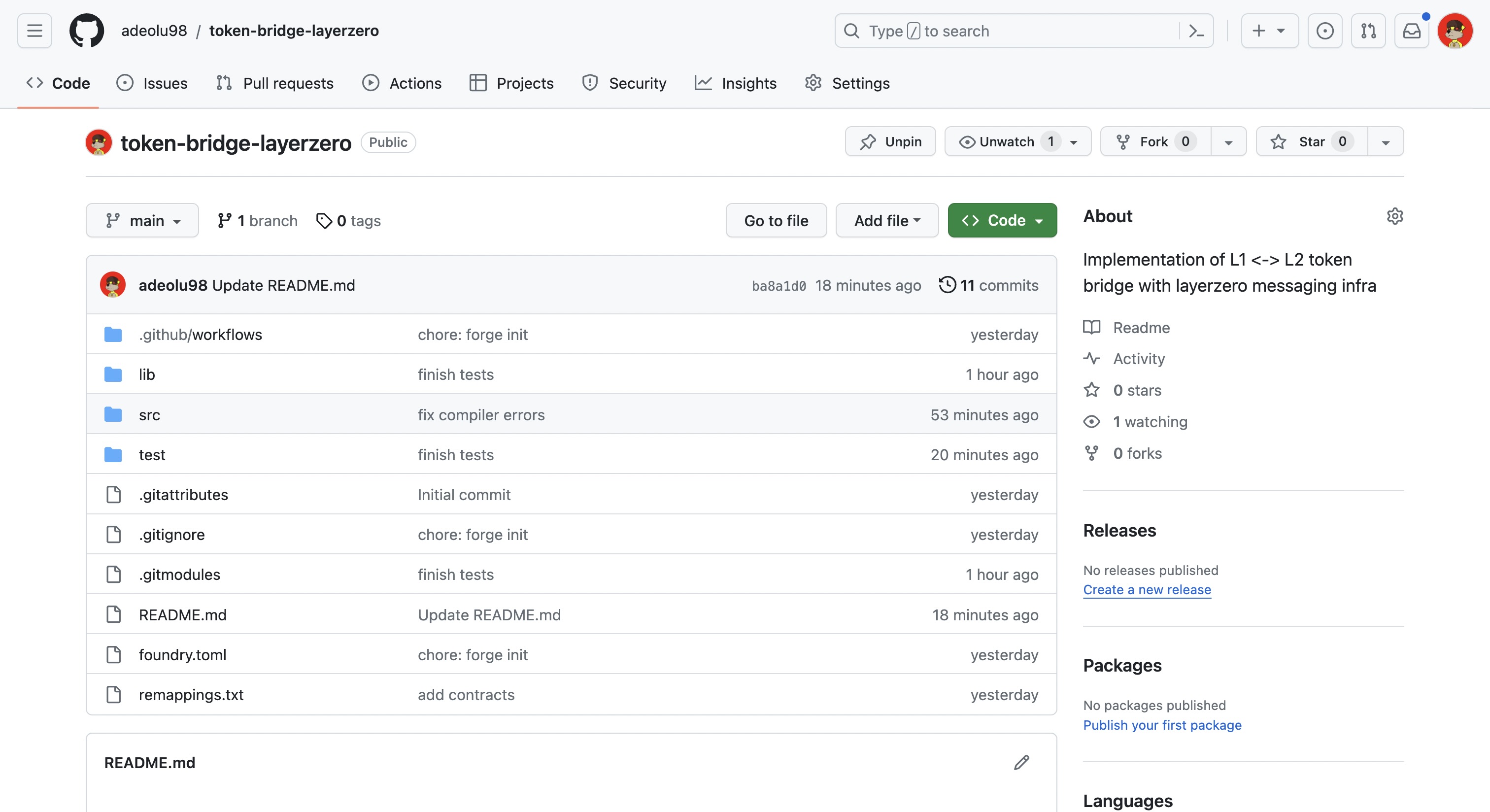1490x812 pixels.
Task: Open 'add contracts' commit message
Action: point(466,695)
